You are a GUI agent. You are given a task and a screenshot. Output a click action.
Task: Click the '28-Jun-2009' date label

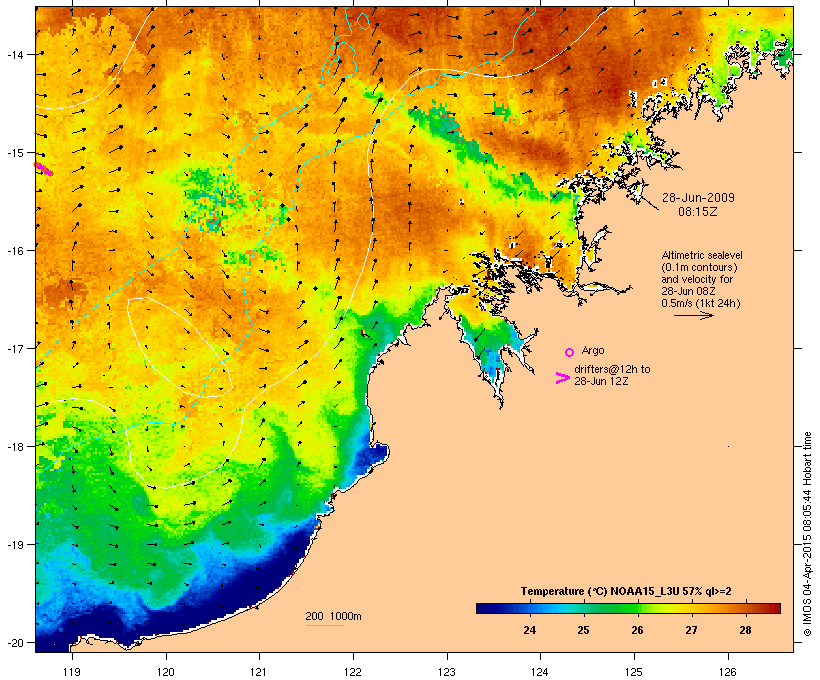pos(698,198)
